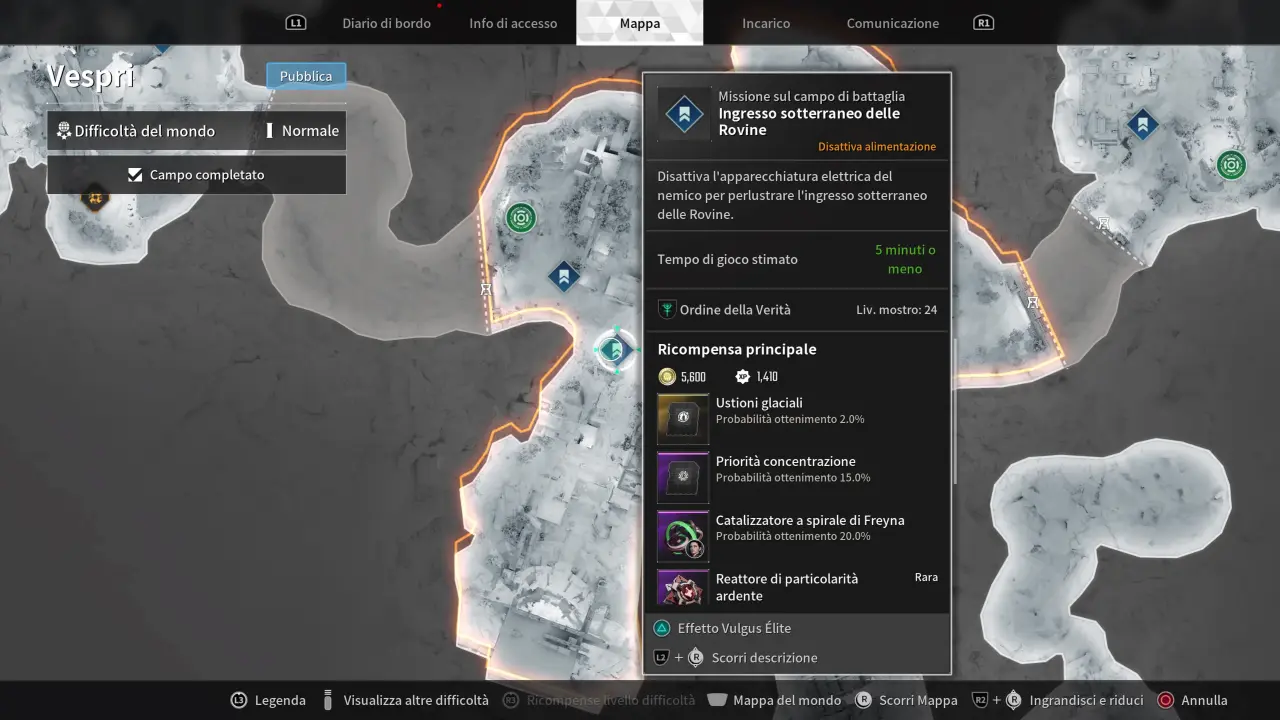Click the Ricompensa principale heading
This screenshot has height=720, width=1280.
tap(737, 349)
